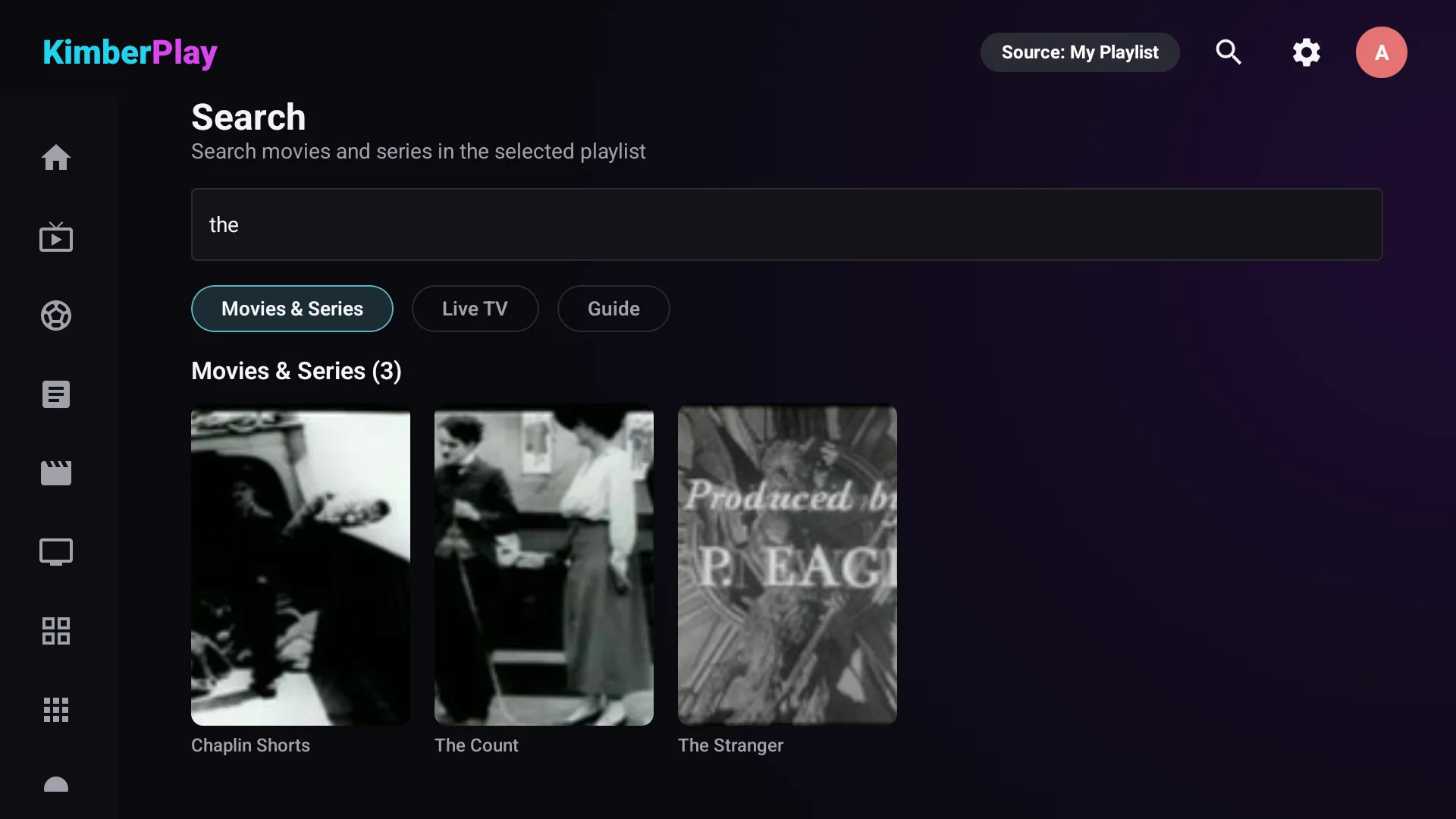Open profile avatar labeled A
The height and width of the screenshot is (819, 1456).
coord(1382,52)
